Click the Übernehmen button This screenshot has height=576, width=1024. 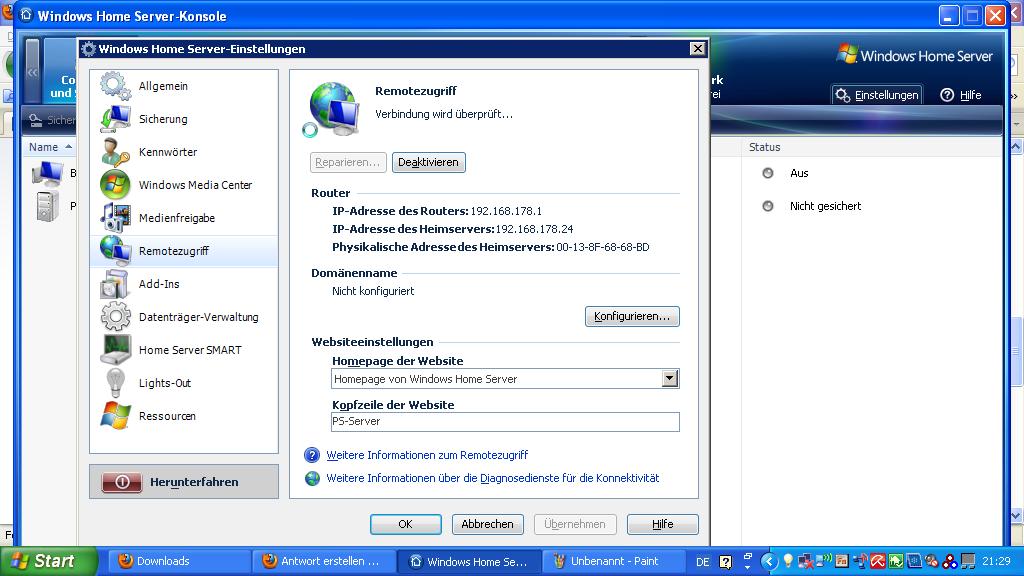pyautogui.click(x=575, y=524)
